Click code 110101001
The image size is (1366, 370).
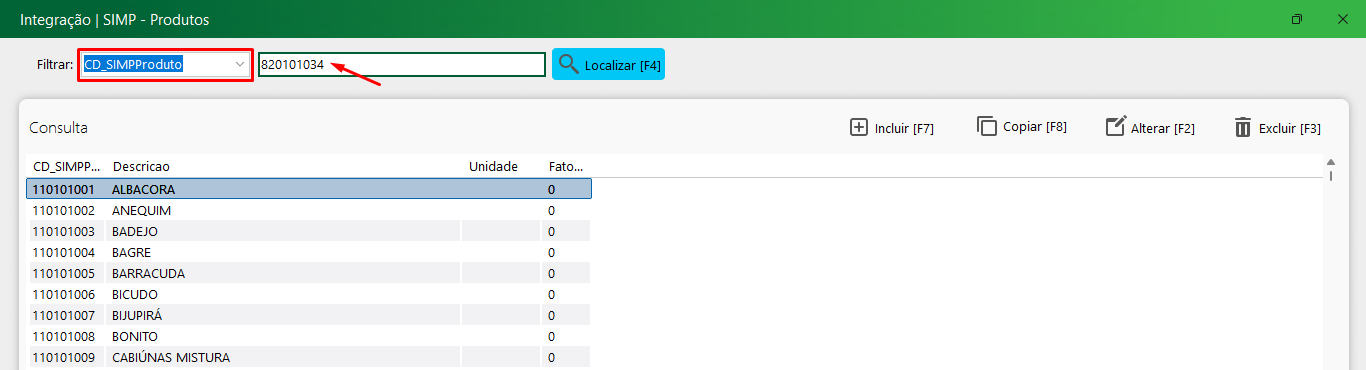tap(63, 189)
